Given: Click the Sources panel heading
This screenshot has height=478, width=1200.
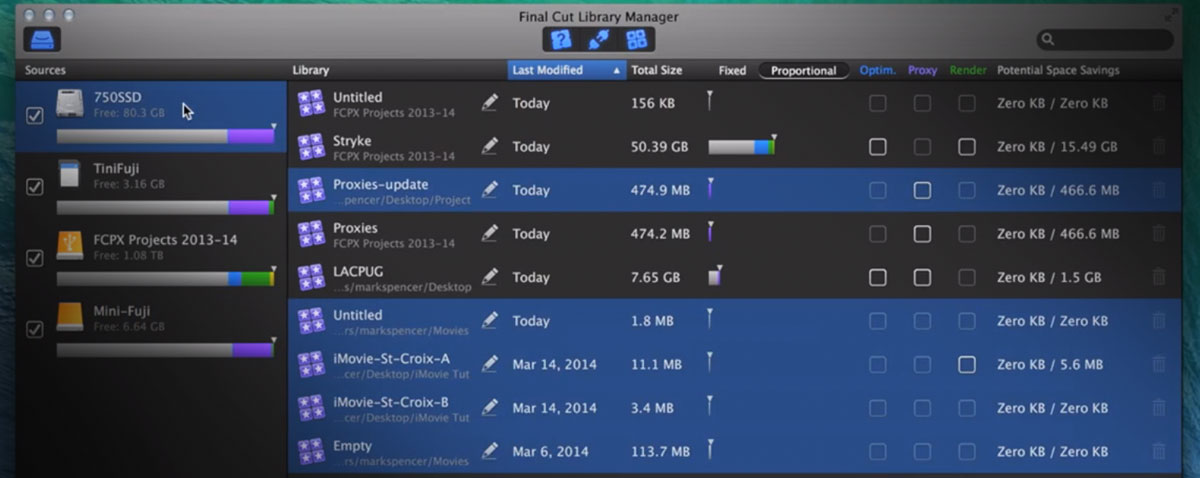Looking at the screenshot, I should tap(45, 70).
